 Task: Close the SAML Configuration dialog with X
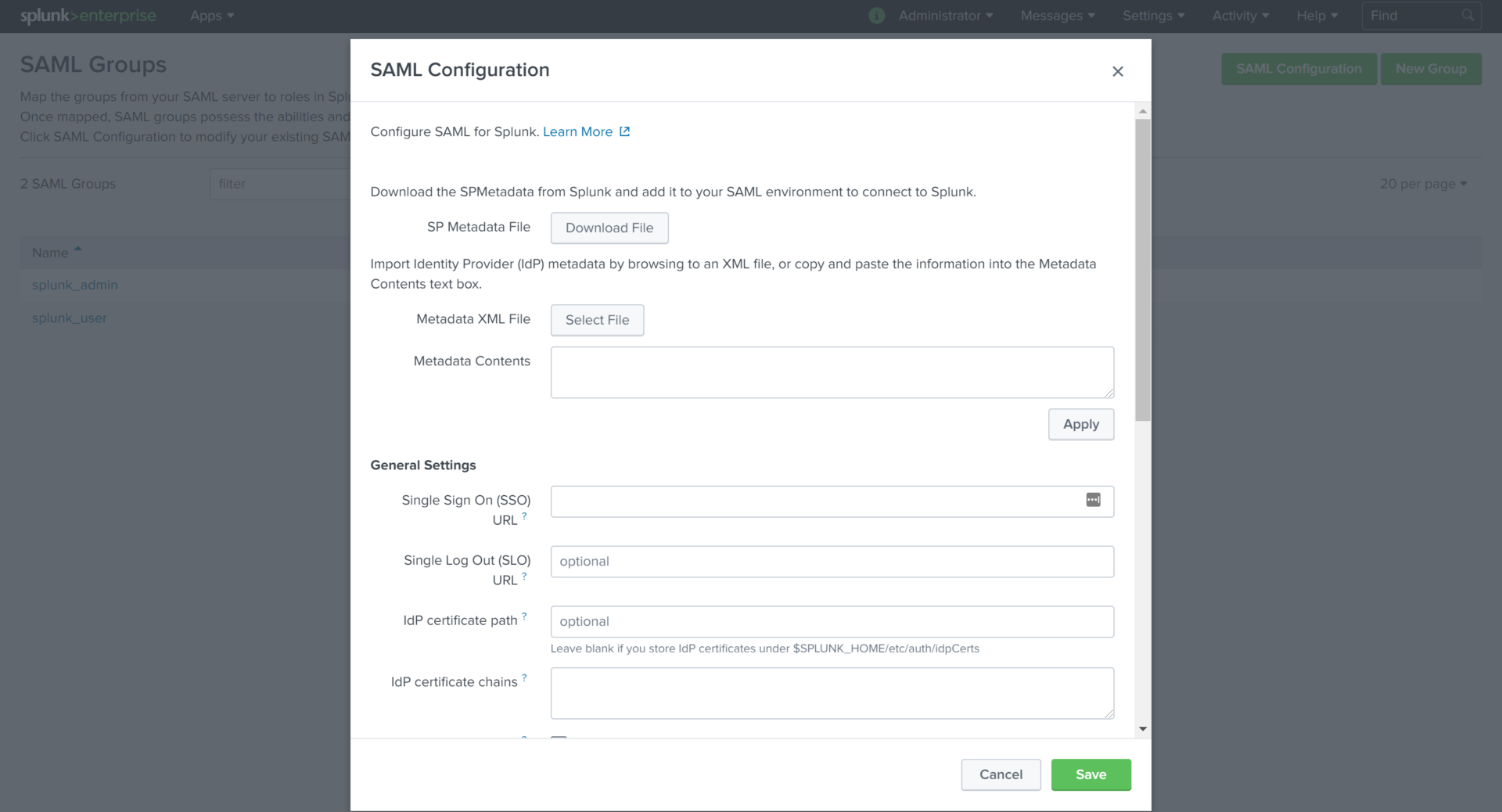(1117, 71)
